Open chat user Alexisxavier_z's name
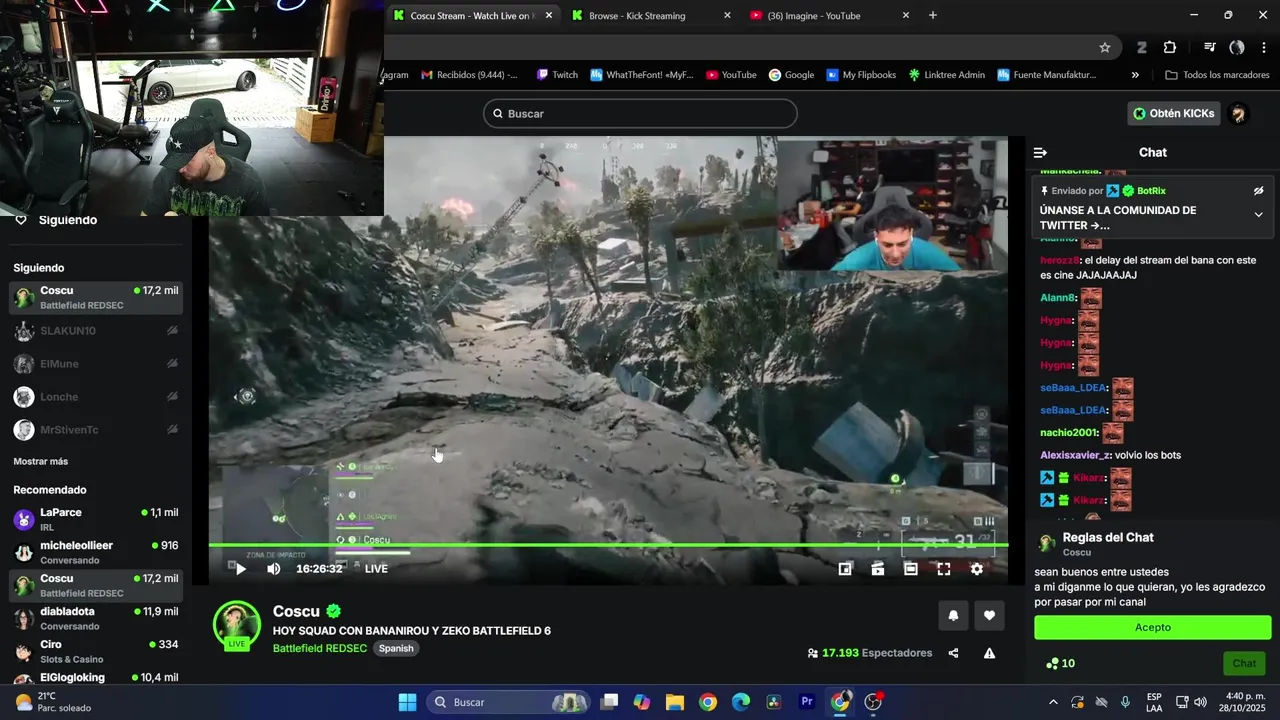Viewport: 1280px width, 720px height. 1075,455
